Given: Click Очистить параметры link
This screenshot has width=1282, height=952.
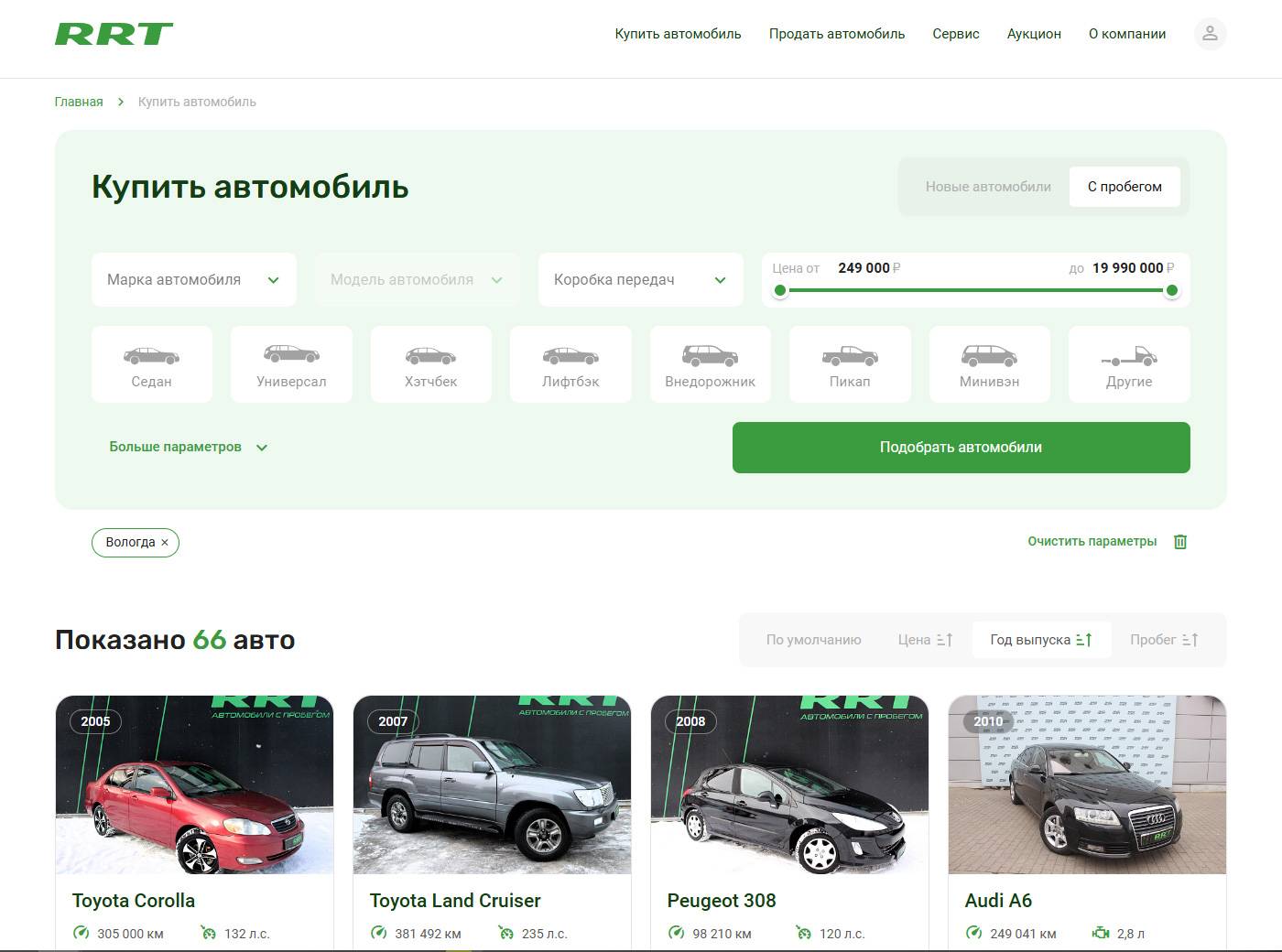Looking at the screenshot, I should tap(1092, 542).
